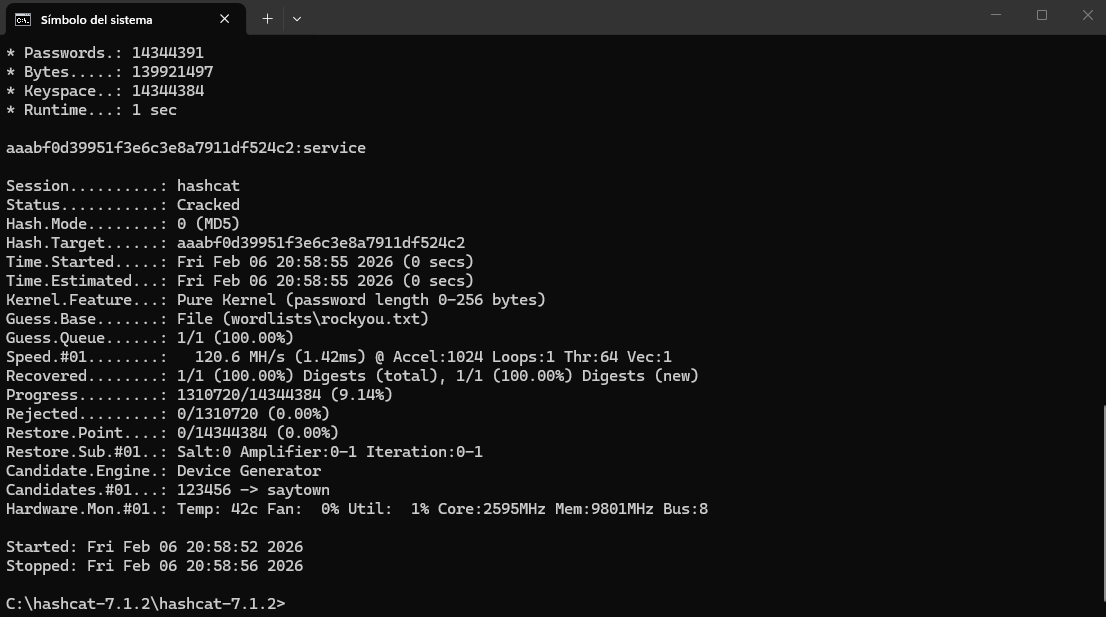Click the Keyspace 14344384 line

pos(105,91)
